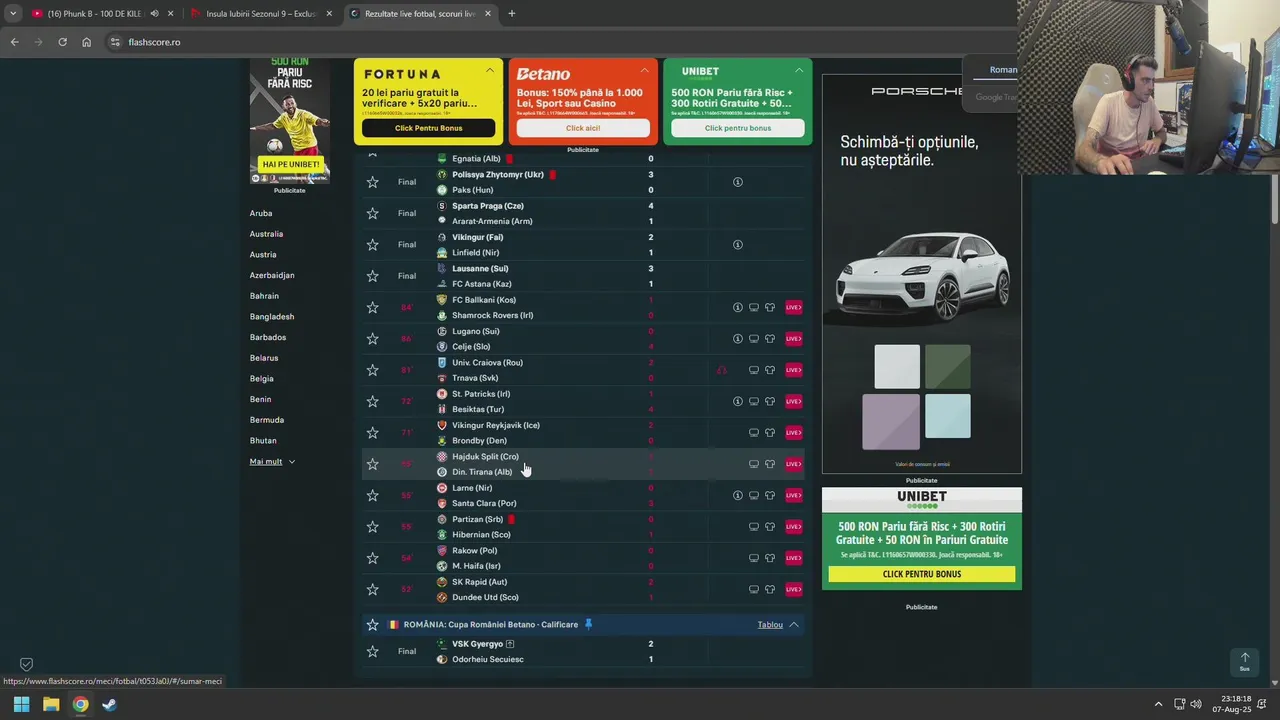Click Fortuna Click Pentru Bonus button

[428, 128]
